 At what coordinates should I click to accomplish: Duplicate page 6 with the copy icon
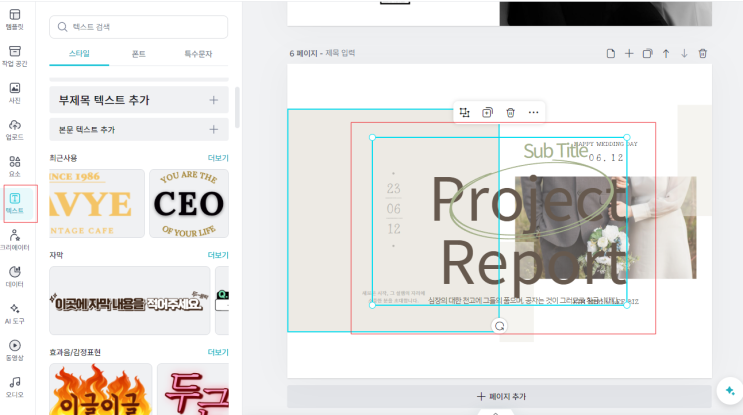(647, 54)
